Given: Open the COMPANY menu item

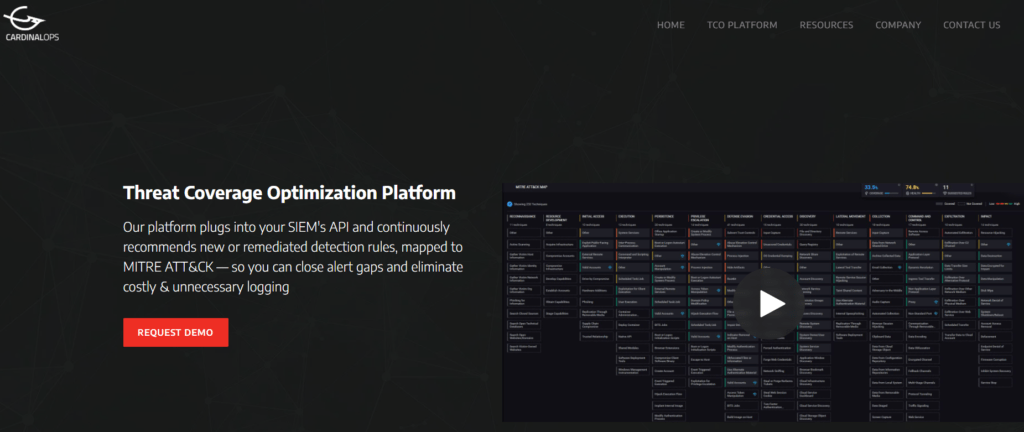Looking at the screenshot, I should click(x=898, y=25).
